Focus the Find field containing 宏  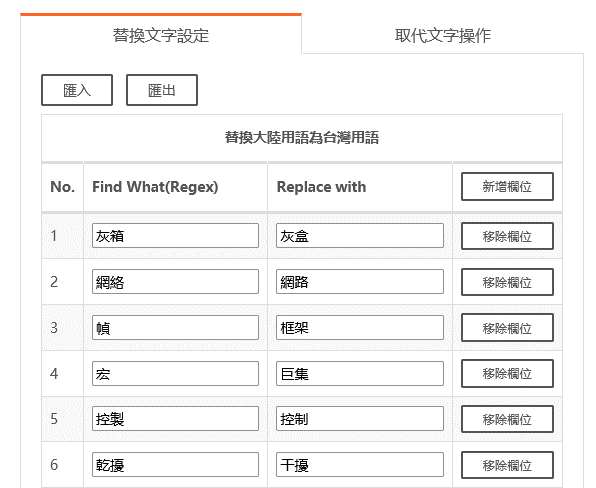point(175,374)
